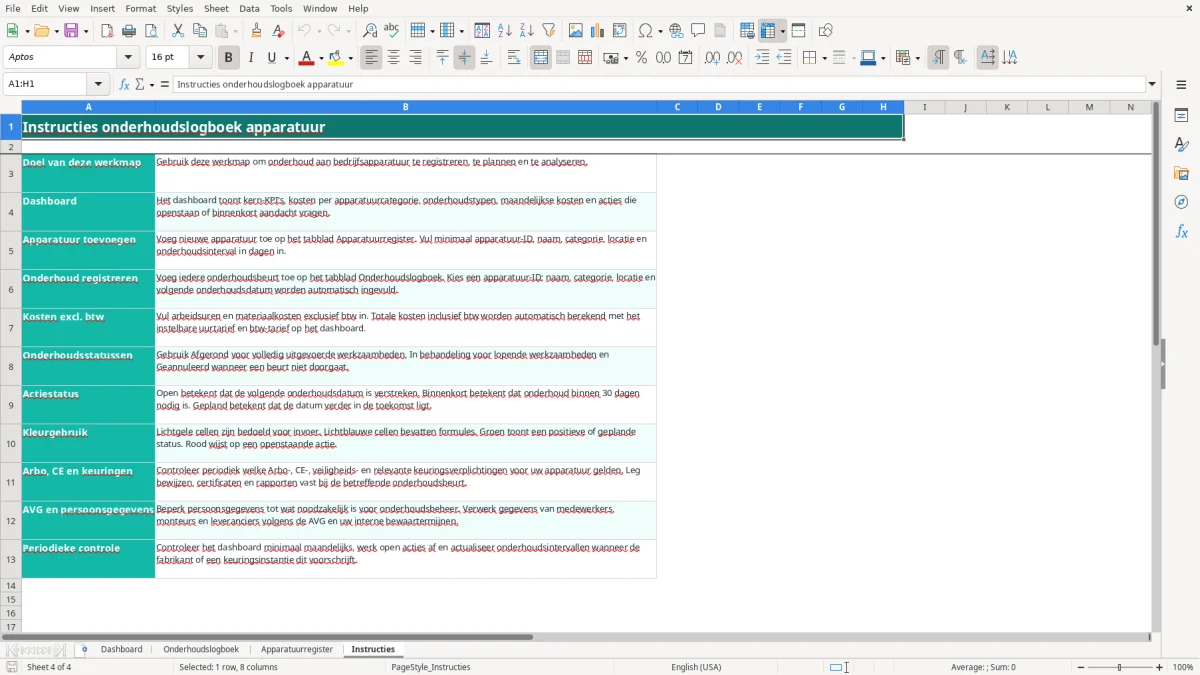Apply the yellow background color swatch
This screenshot has width=1200, height=675.
[338, 58]
